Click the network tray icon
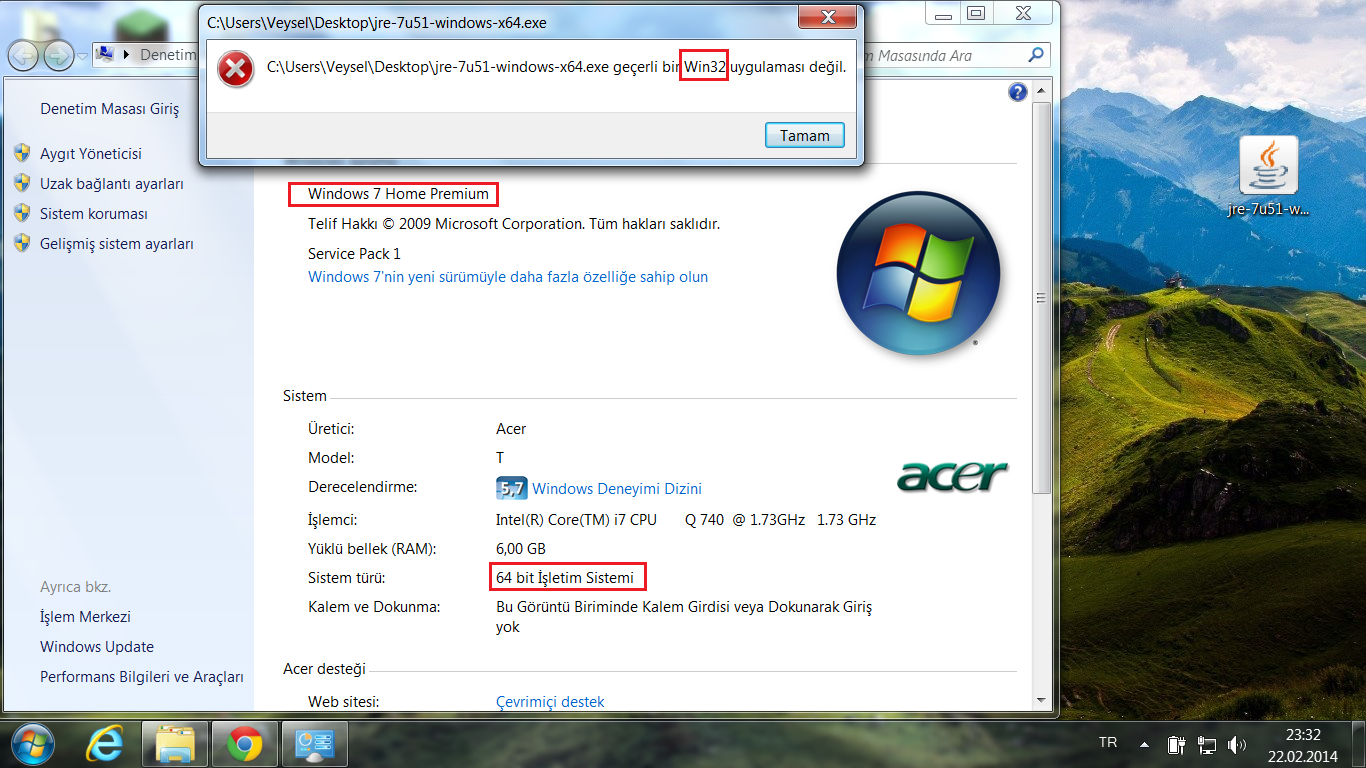This screenshot has width=1366, height=768. click(x=1207, y=744)
